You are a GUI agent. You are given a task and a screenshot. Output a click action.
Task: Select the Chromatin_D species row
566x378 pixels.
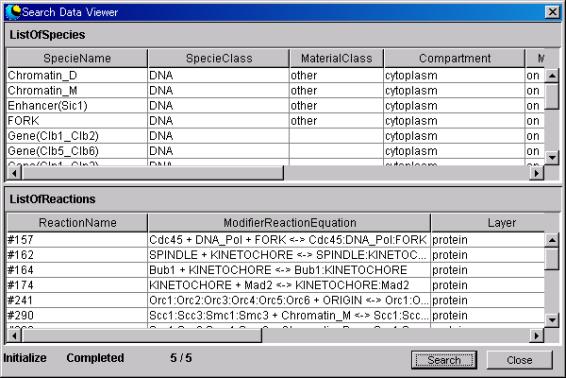275,75
